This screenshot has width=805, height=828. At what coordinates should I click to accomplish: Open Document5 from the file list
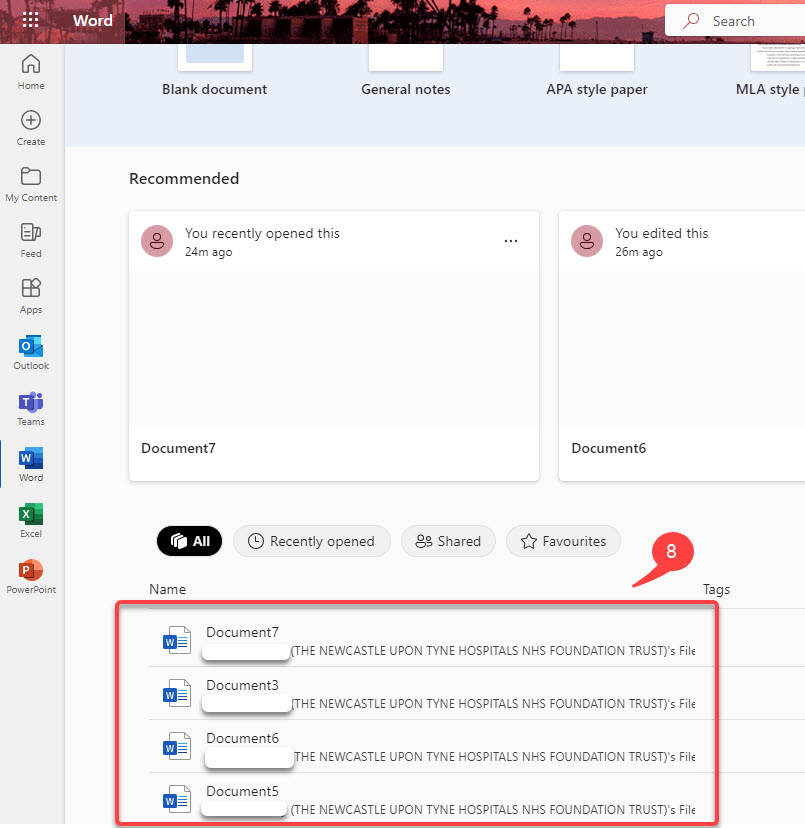tap(242, 791)
